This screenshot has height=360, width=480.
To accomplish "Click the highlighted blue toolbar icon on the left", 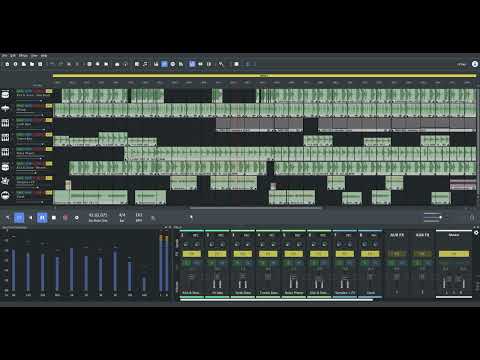I will coord(164,64).
